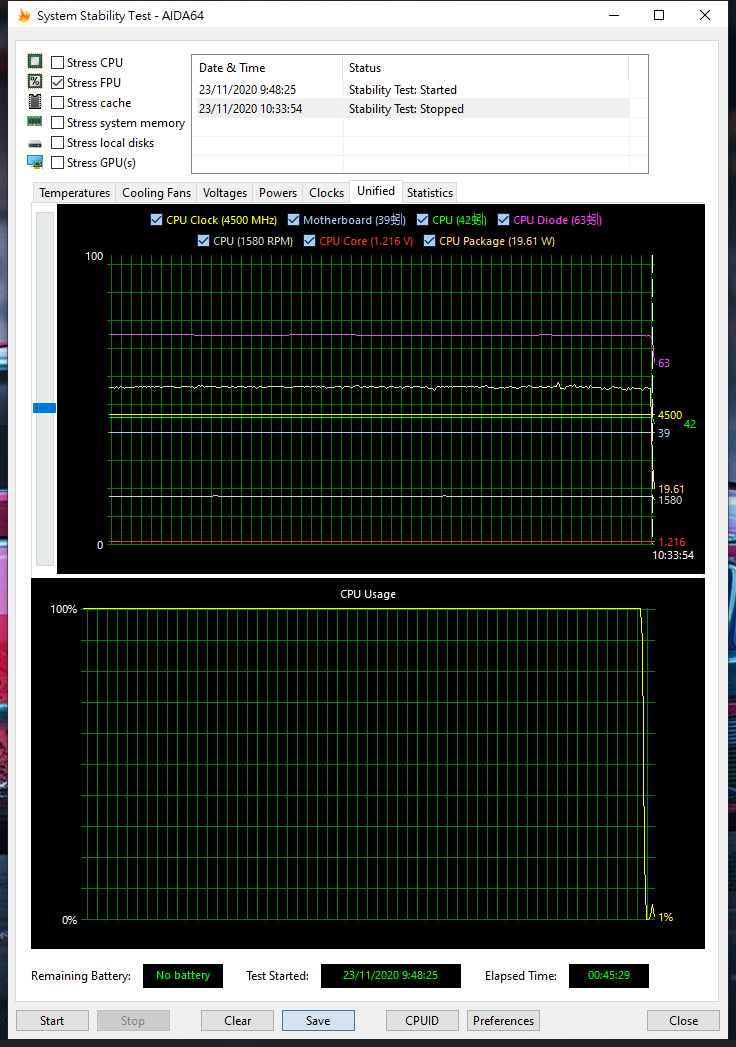Toggle the green CPU temperature graph checkbox

point(422,220)
